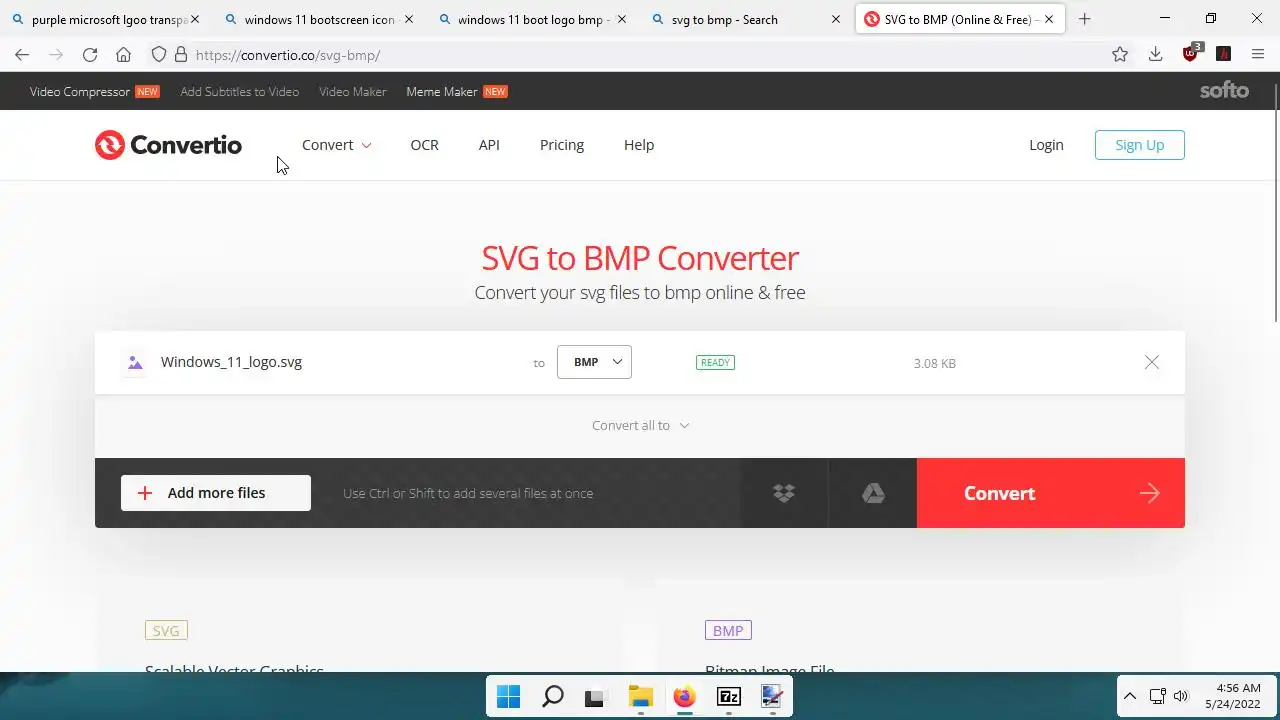Open the BMP format dropdown
This screenshot has width=1280, height=720.
(x=594, y=362)
